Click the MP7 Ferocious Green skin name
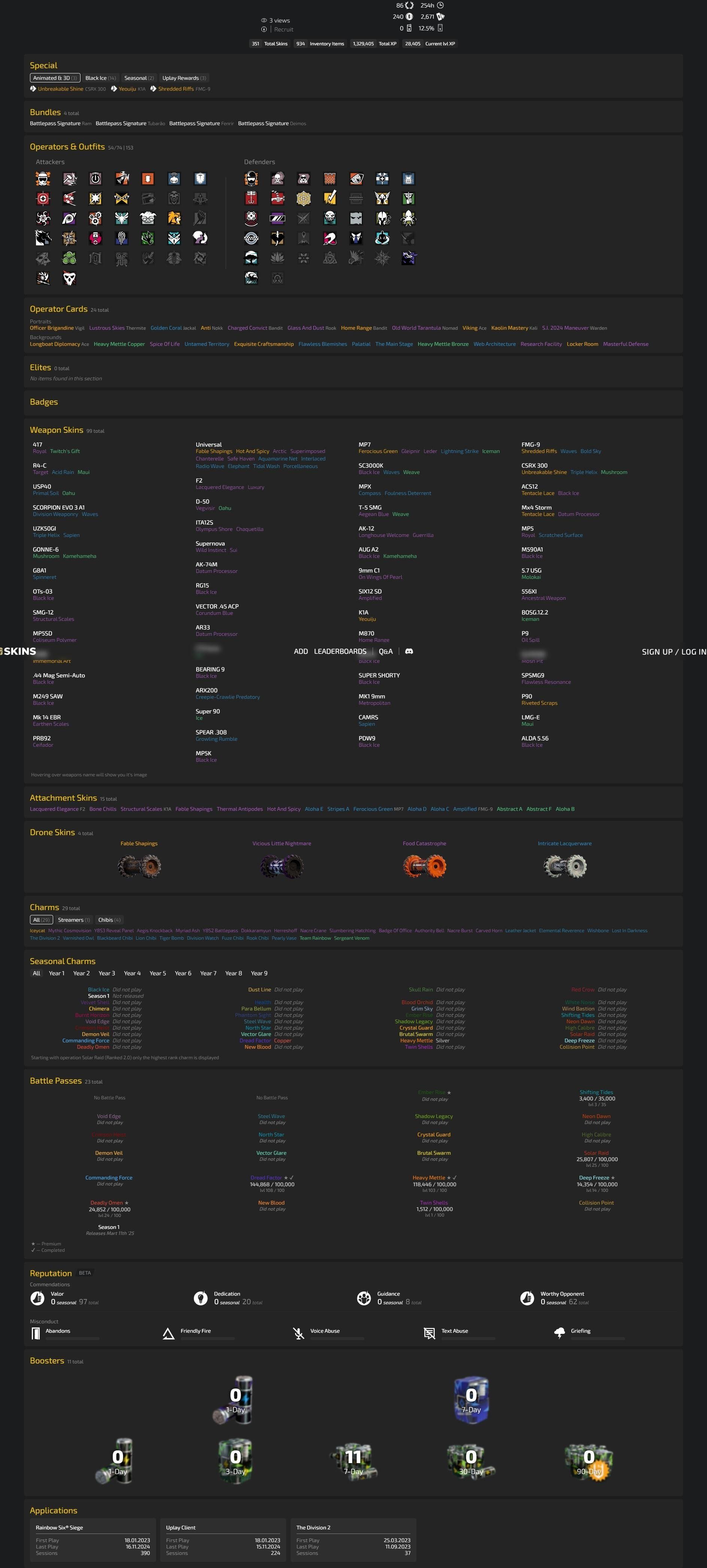707x1568 pixels. pos(378,451)
